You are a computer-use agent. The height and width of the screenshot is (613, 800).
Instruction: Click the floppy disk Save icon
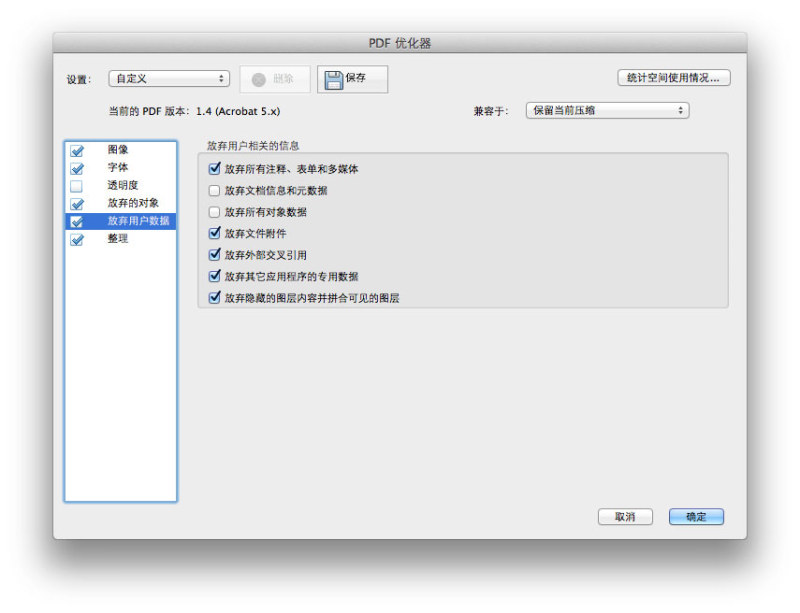(334, 80)
